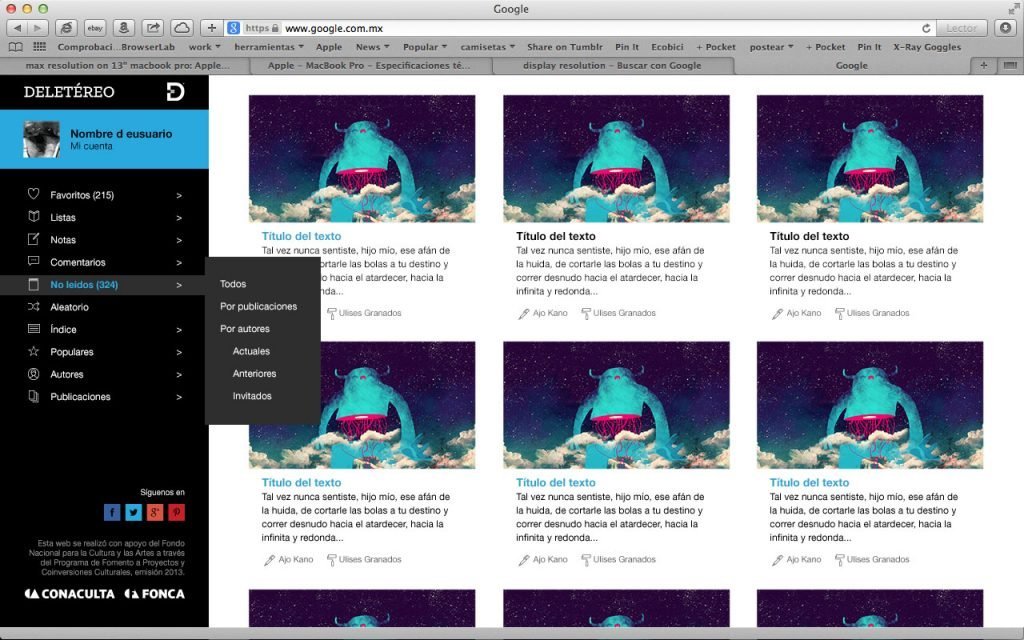Click the browser reload page icon
The width and height of the screenshot is (1024, 640).
click(926, 28)
